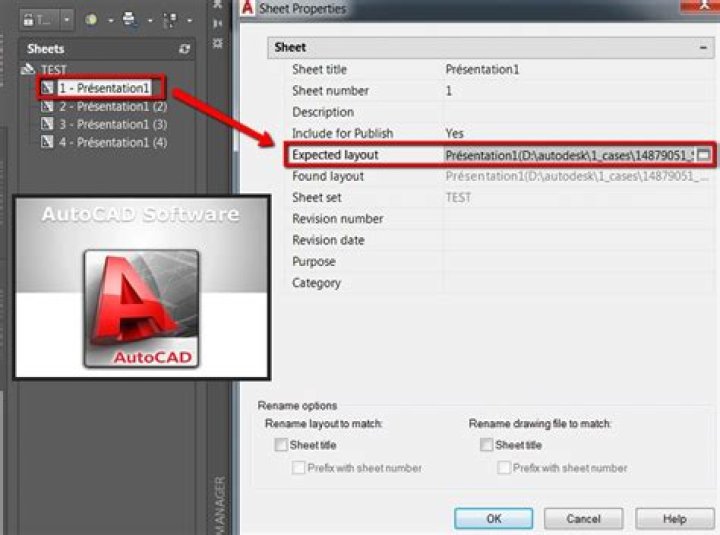Click the empty Description value field

click(578, 112)
